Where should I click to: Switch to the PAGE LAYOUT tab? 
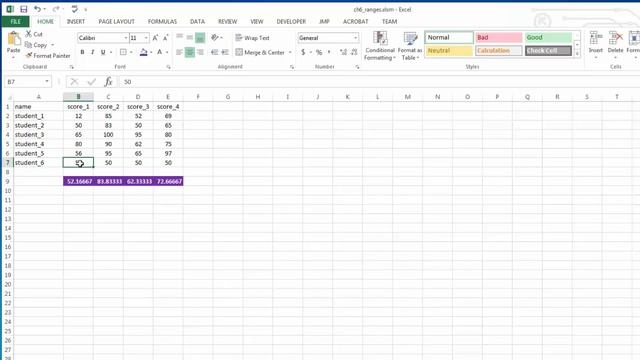(116, 22)
